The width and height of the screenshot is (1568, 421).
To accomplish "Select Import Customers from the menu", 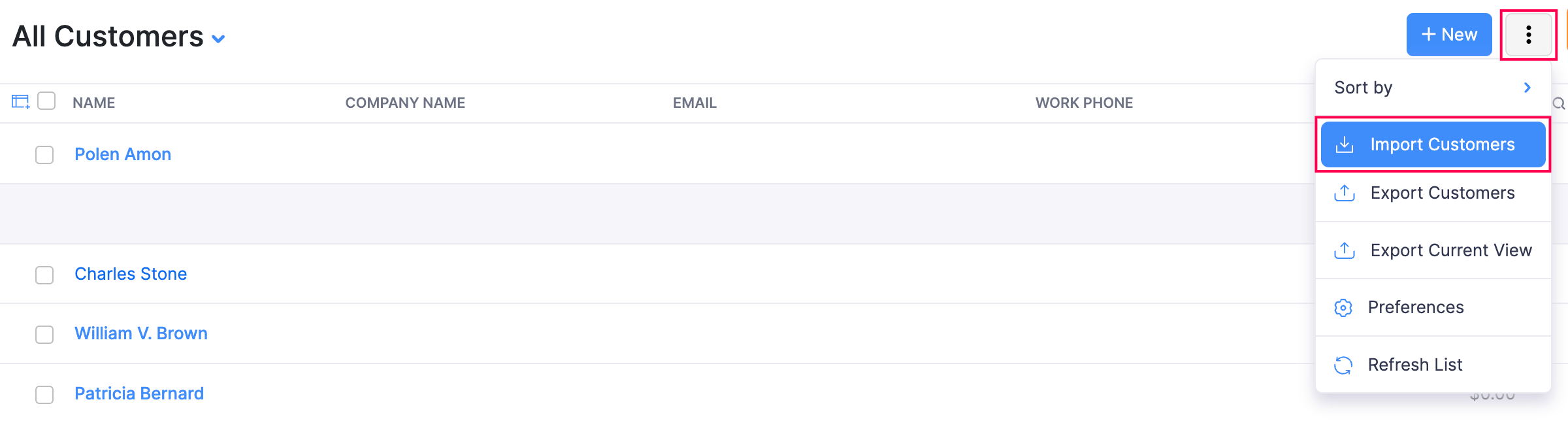I will [1442, 144].
